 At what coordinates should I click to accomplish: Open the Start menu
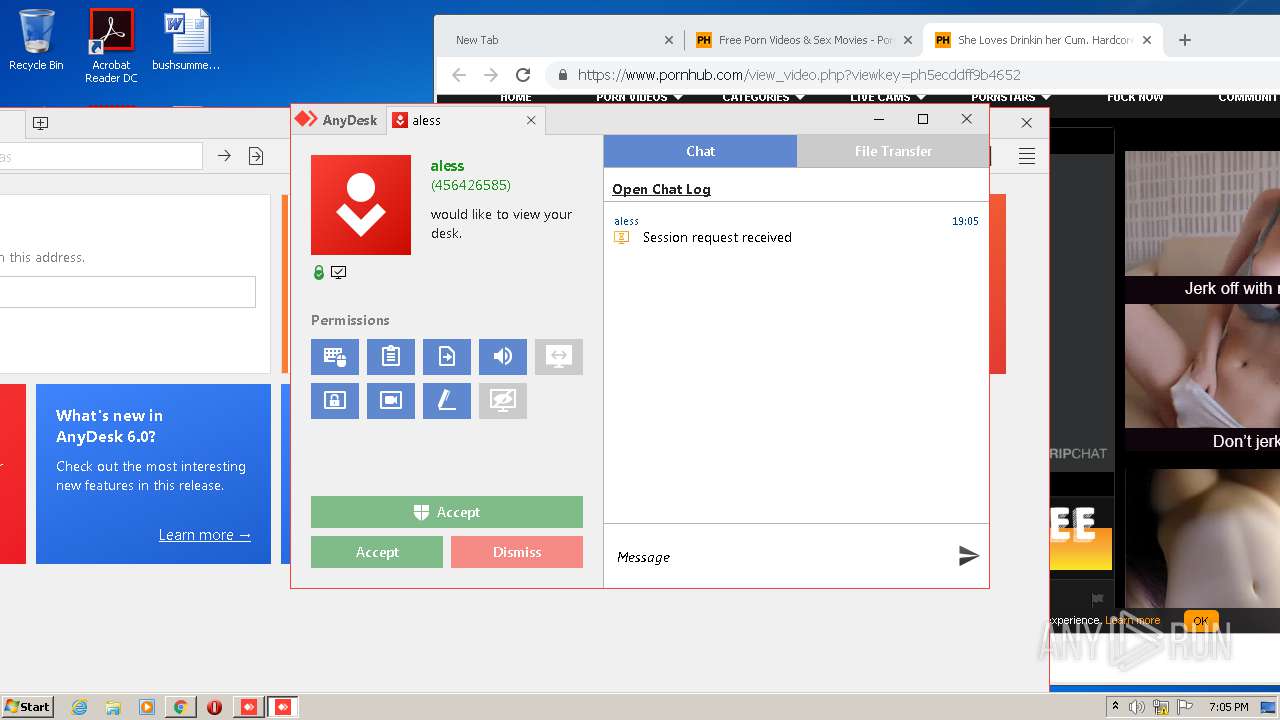(x=27, y=706)
